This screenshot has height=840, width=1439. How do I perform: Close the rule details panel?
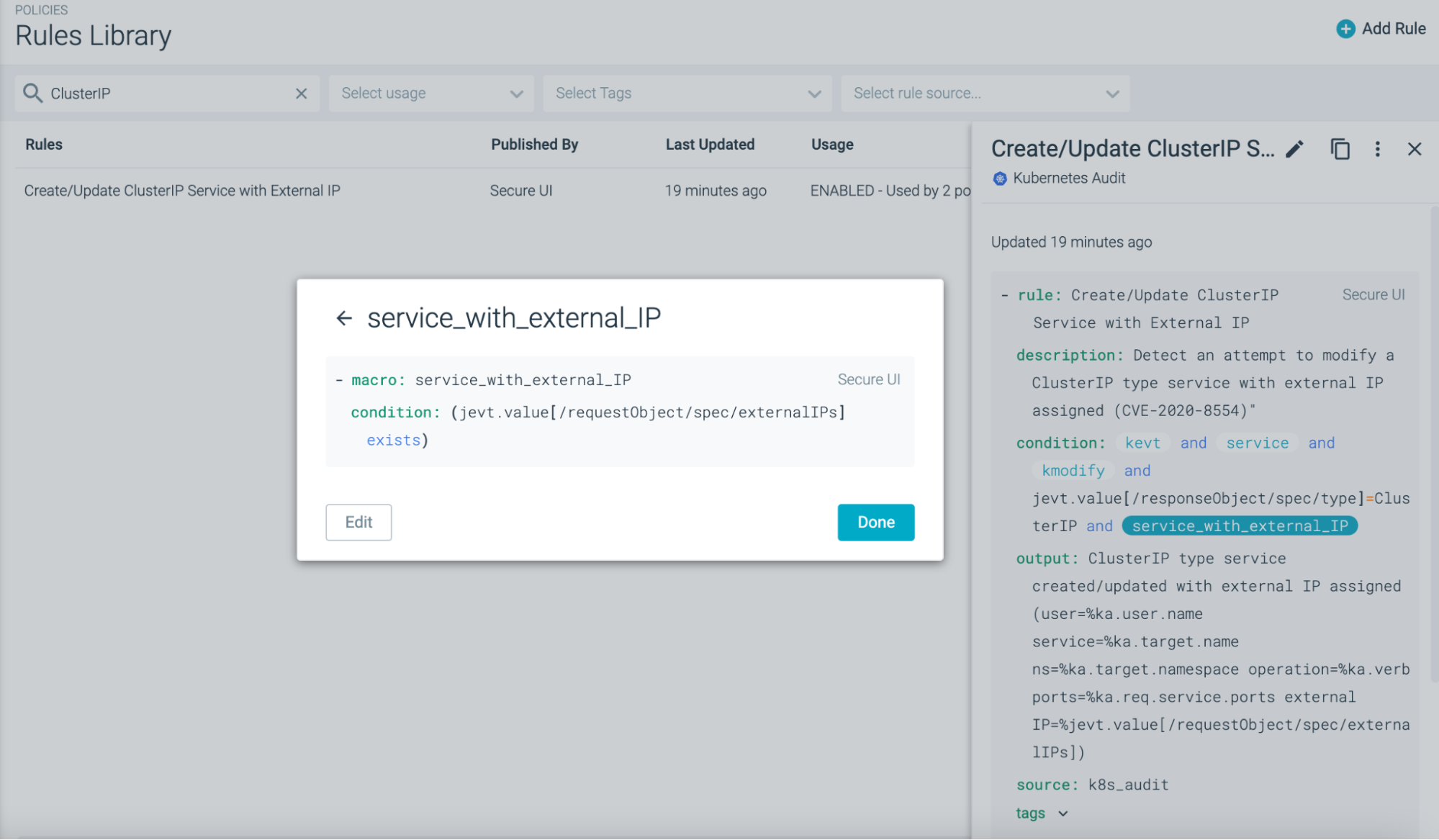1414,149
